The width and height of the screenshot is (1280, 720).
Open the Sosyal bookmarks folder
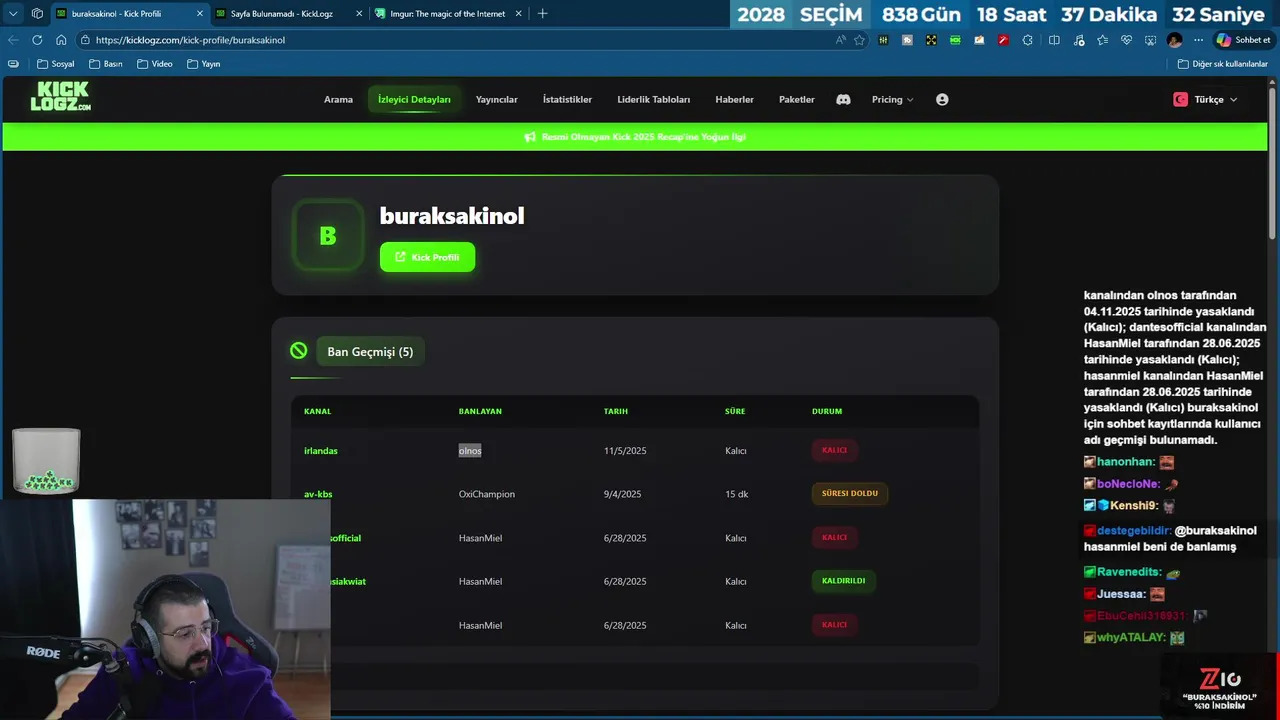56,64
